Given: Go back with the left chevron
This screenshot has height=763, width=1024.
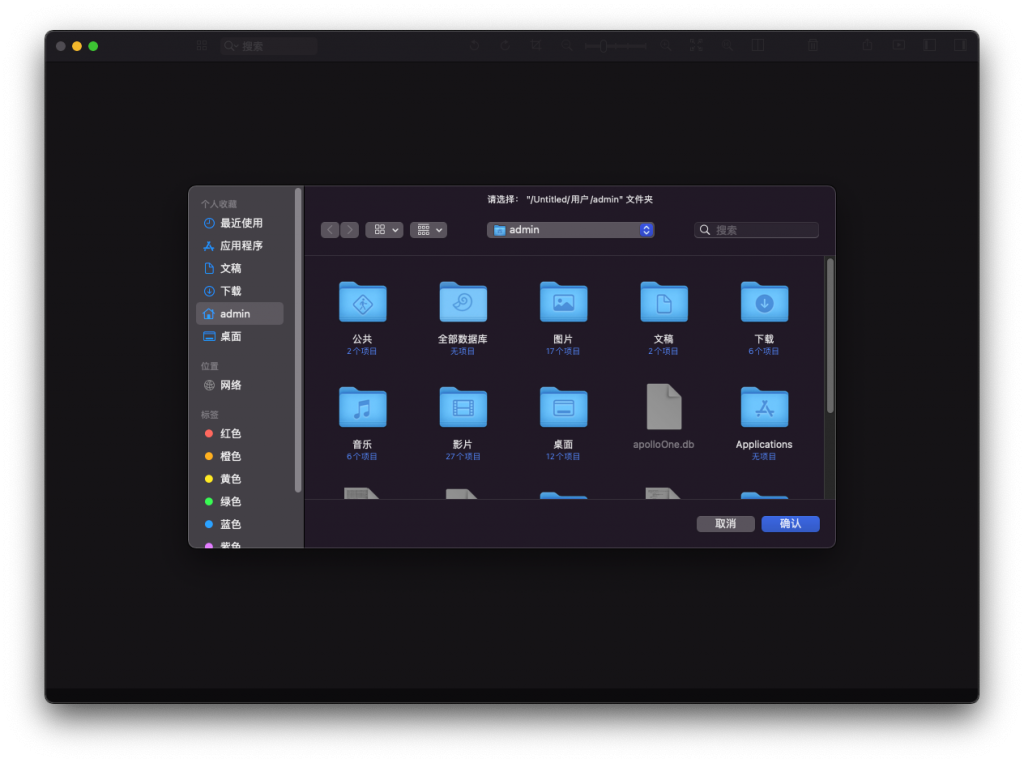Looking at the screenshot, I should point(330,230).
